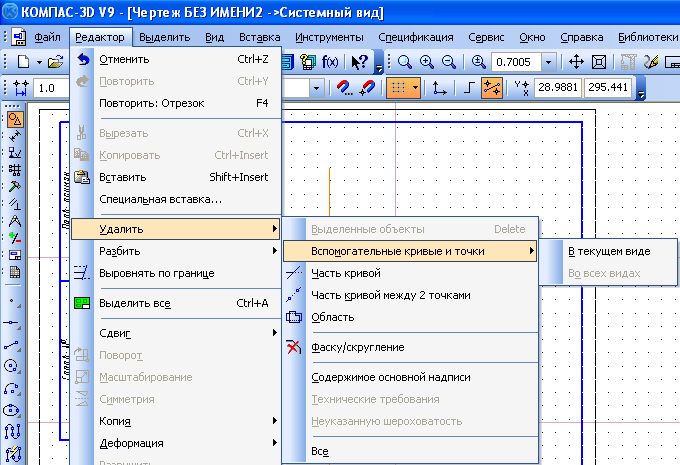Image resolution: width=680 pixels, height=465 pixels.
Task: Expand the Разбить submenu
Action: [176, 251]
